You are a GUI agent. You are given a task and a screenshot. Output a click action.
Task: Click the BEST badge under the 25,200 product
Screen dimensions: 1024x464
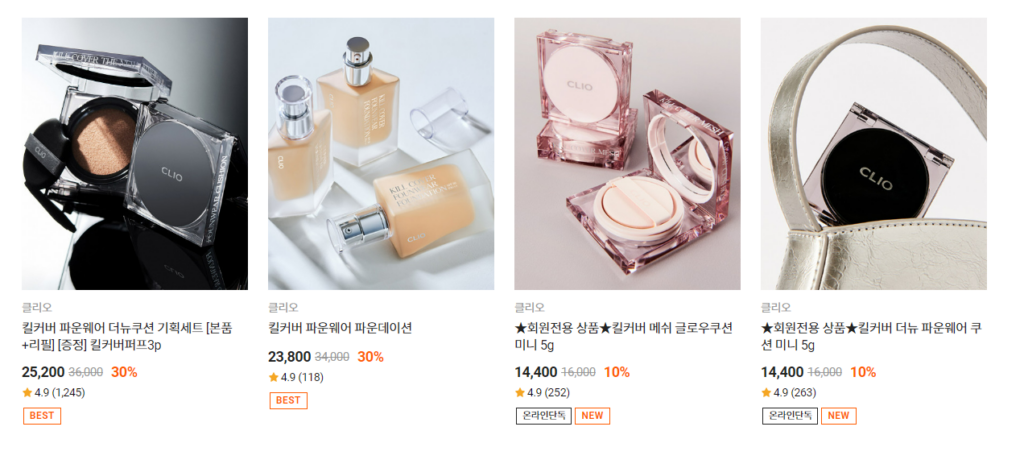[x=42, y=416]
